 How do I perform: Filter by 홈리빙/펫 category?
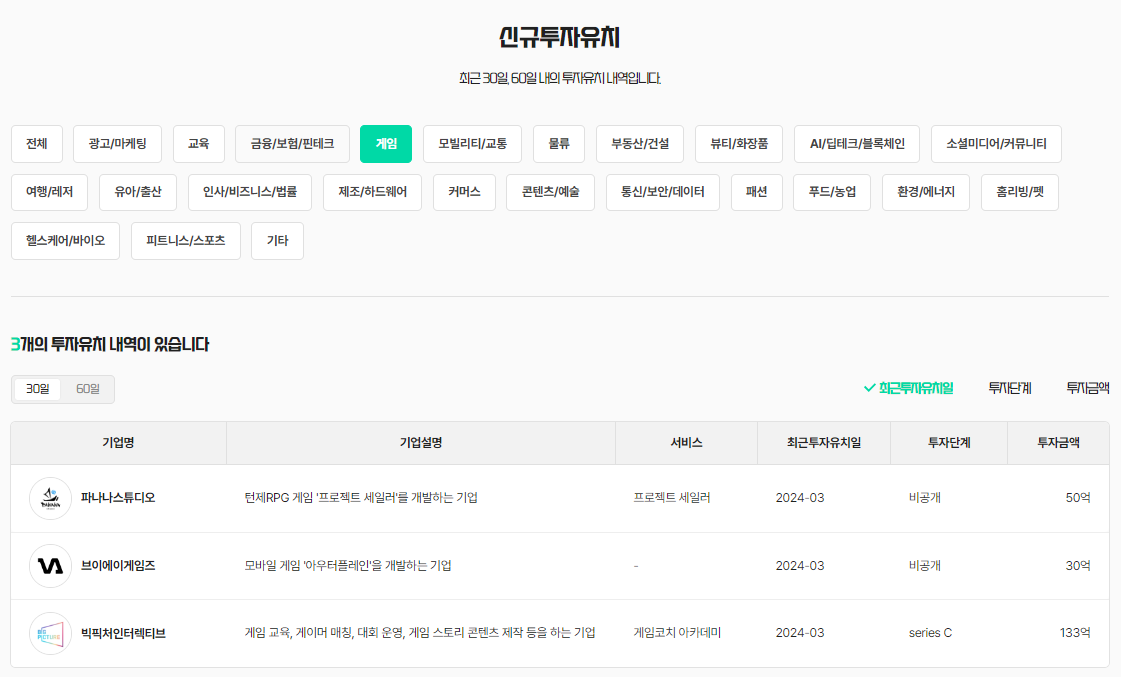(1020, 192)
